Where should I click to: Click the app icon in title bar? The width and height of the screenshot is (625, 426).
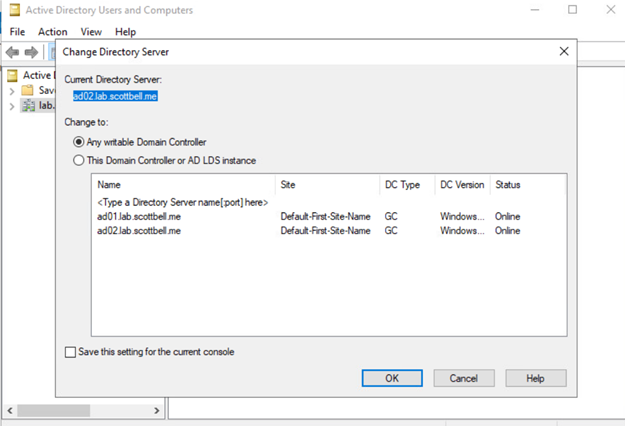tap(9, 10)
